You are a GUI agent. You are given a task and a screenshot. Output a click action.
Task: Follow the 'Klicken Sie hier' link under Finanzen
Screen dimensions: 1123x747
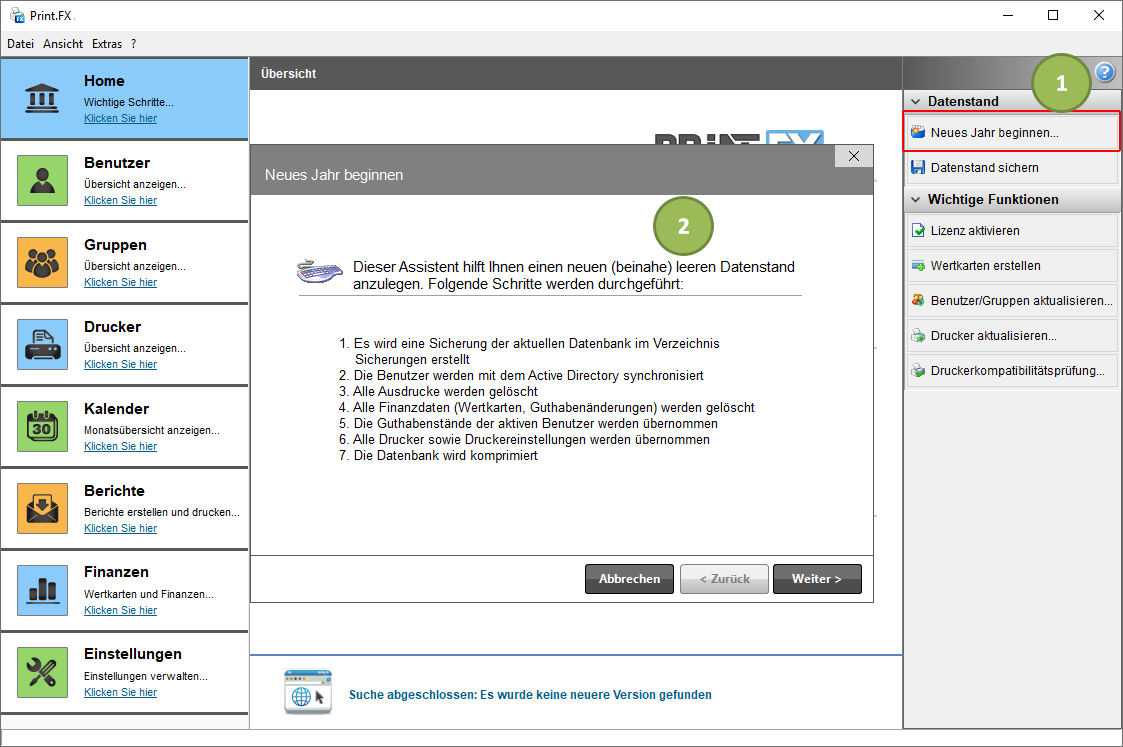[x=120, y=610]
